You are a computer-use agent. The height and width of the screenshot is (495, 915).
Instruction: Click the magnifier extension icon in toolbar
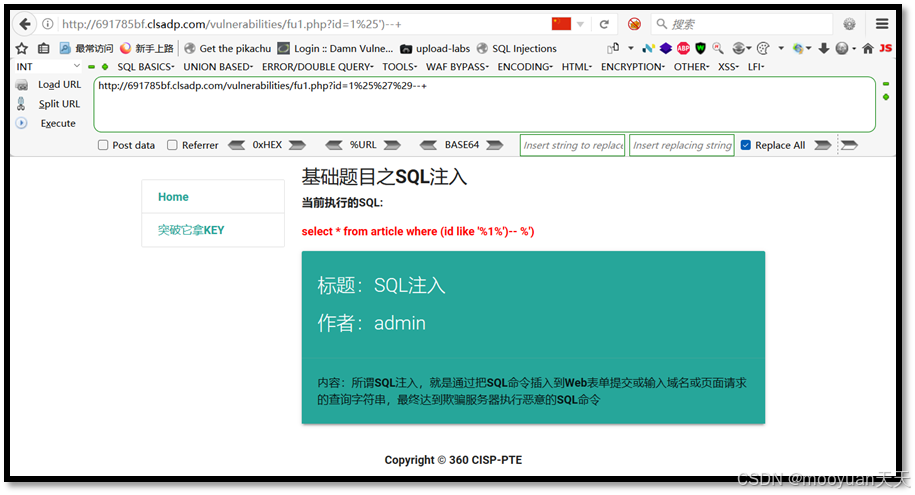click(x=717, y=48)
